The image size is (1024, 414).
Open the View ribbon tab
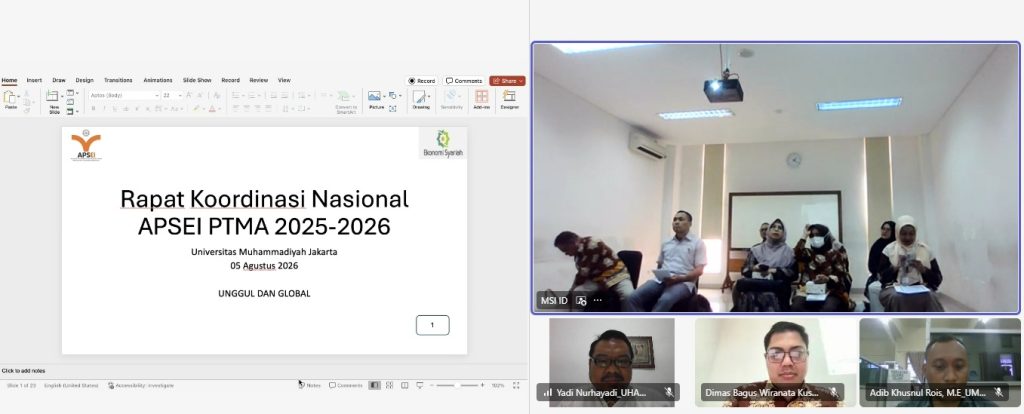[284, 80]
